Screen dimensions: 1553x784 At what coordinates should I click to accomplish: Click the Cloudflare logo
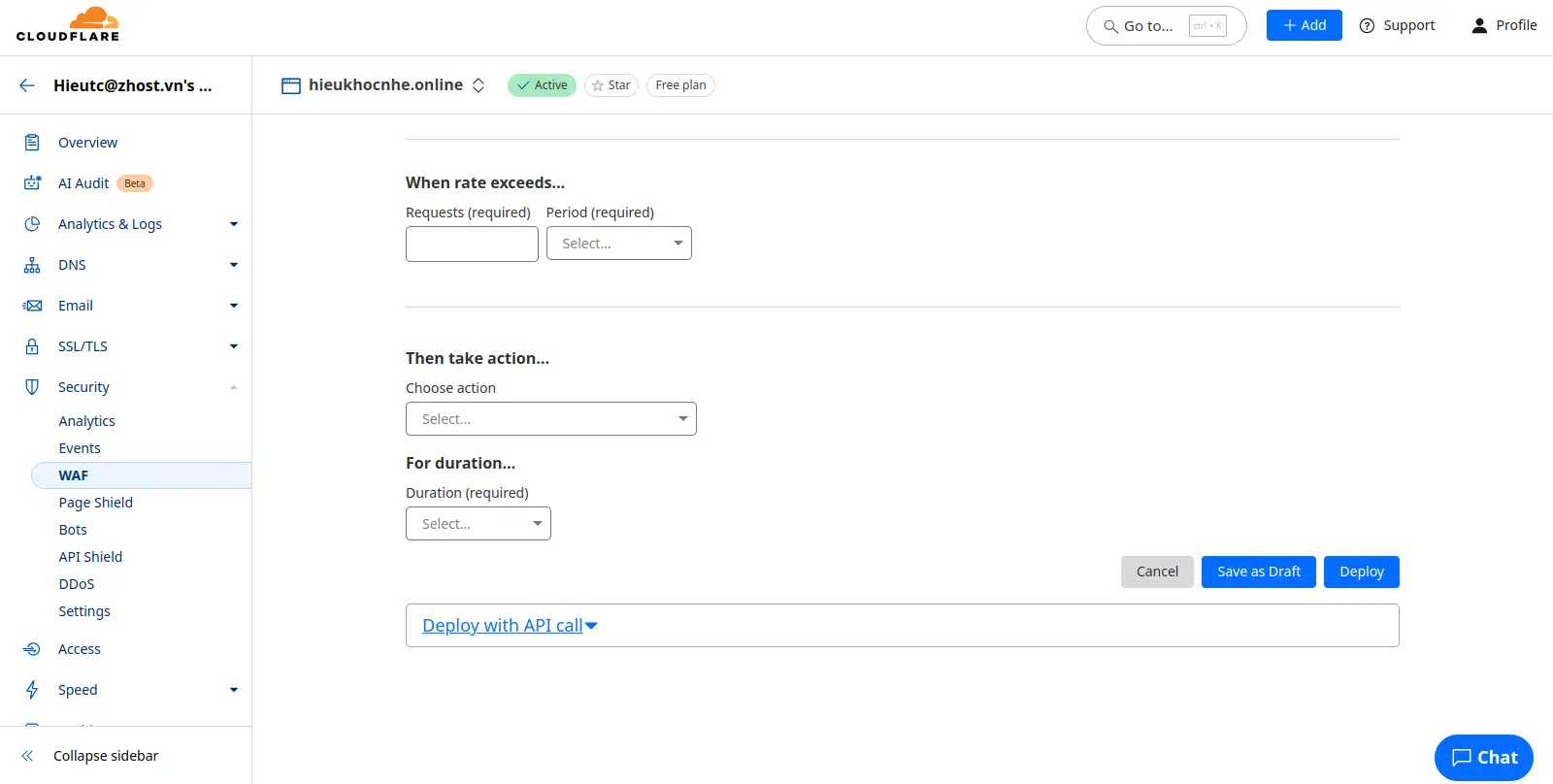pyautogui.click(x=68, y=25)
